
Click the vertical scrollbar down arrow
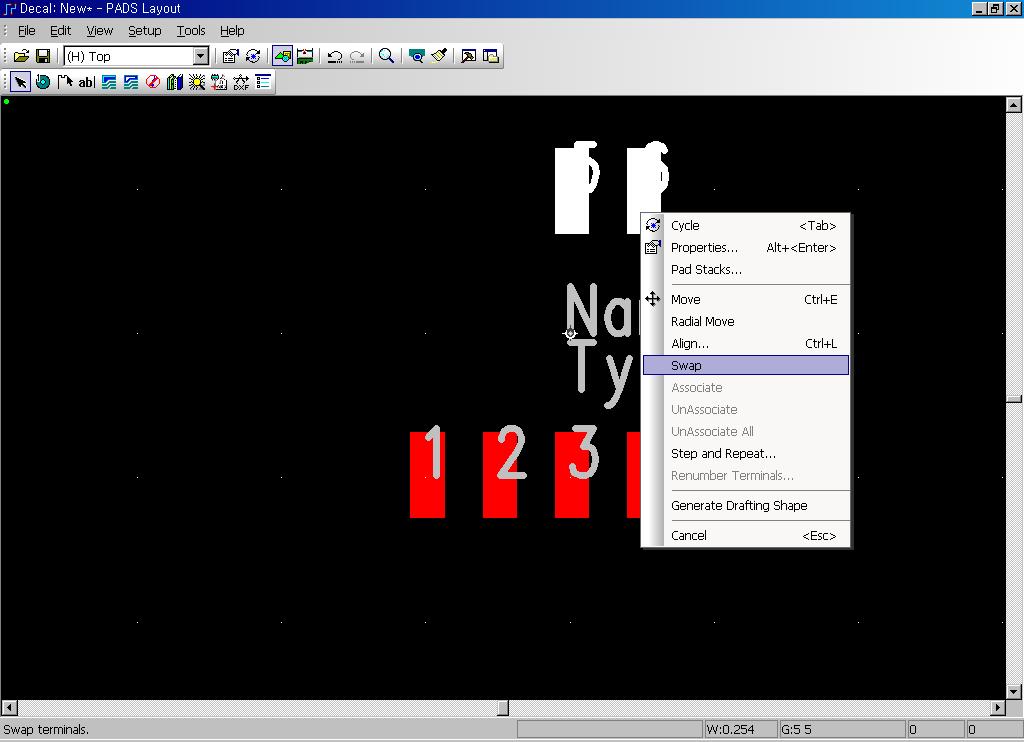pos(1014,692)
